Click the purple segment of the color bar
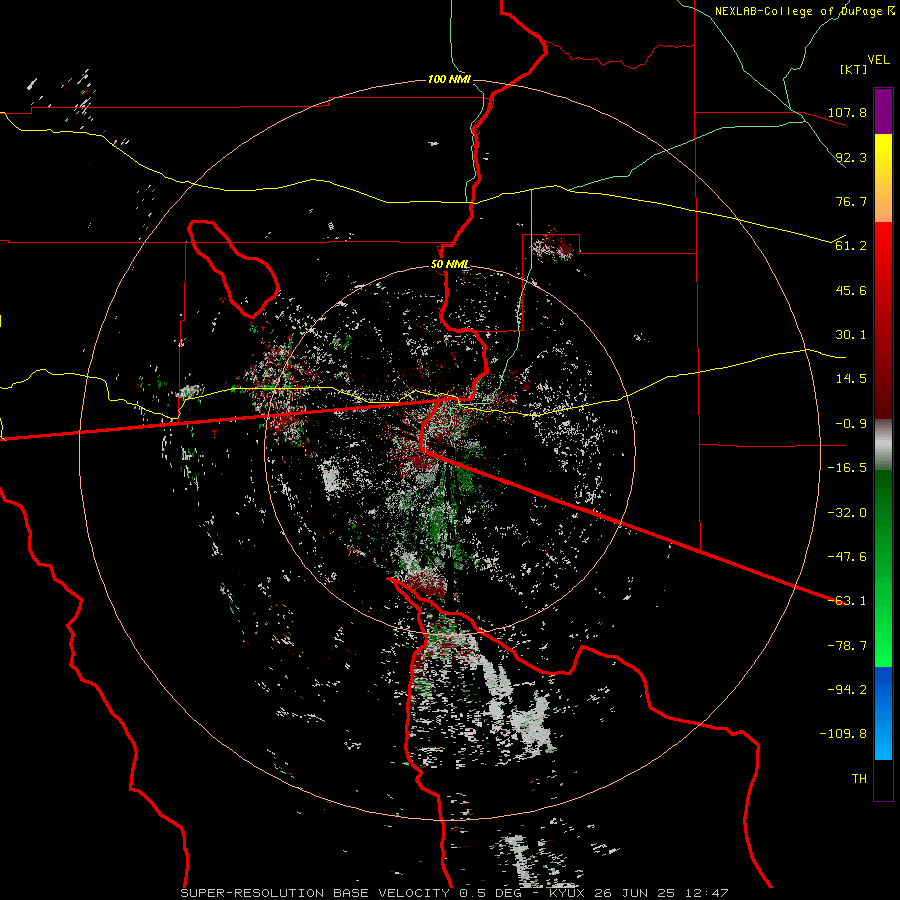The width and height of the screenshot is (900, 900). click(x=883, y=111)
